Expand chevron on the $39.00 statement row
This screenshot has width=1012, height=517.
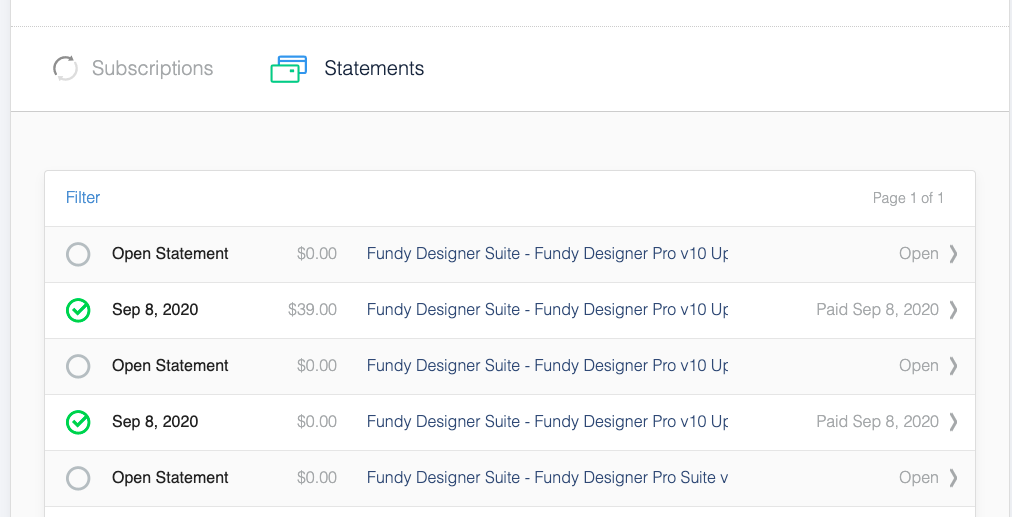click(x=953, y=310)
